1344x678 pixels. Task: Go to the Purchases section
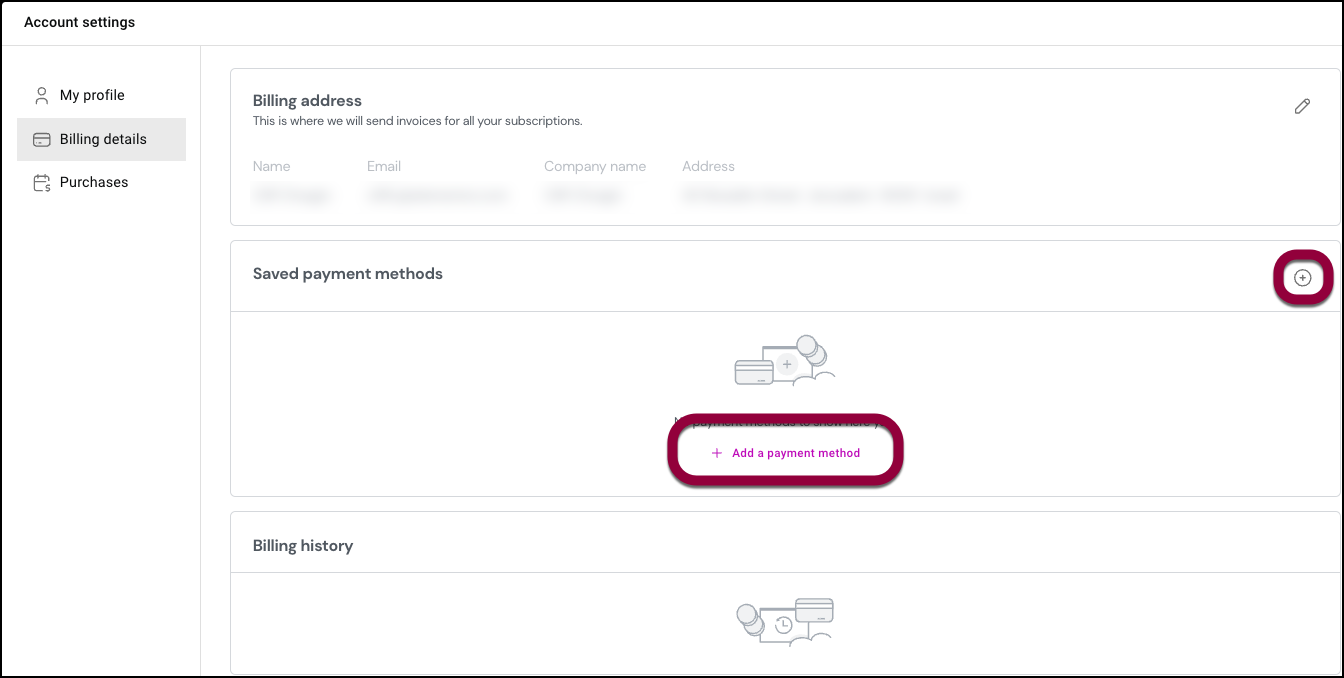click(94, 182)
